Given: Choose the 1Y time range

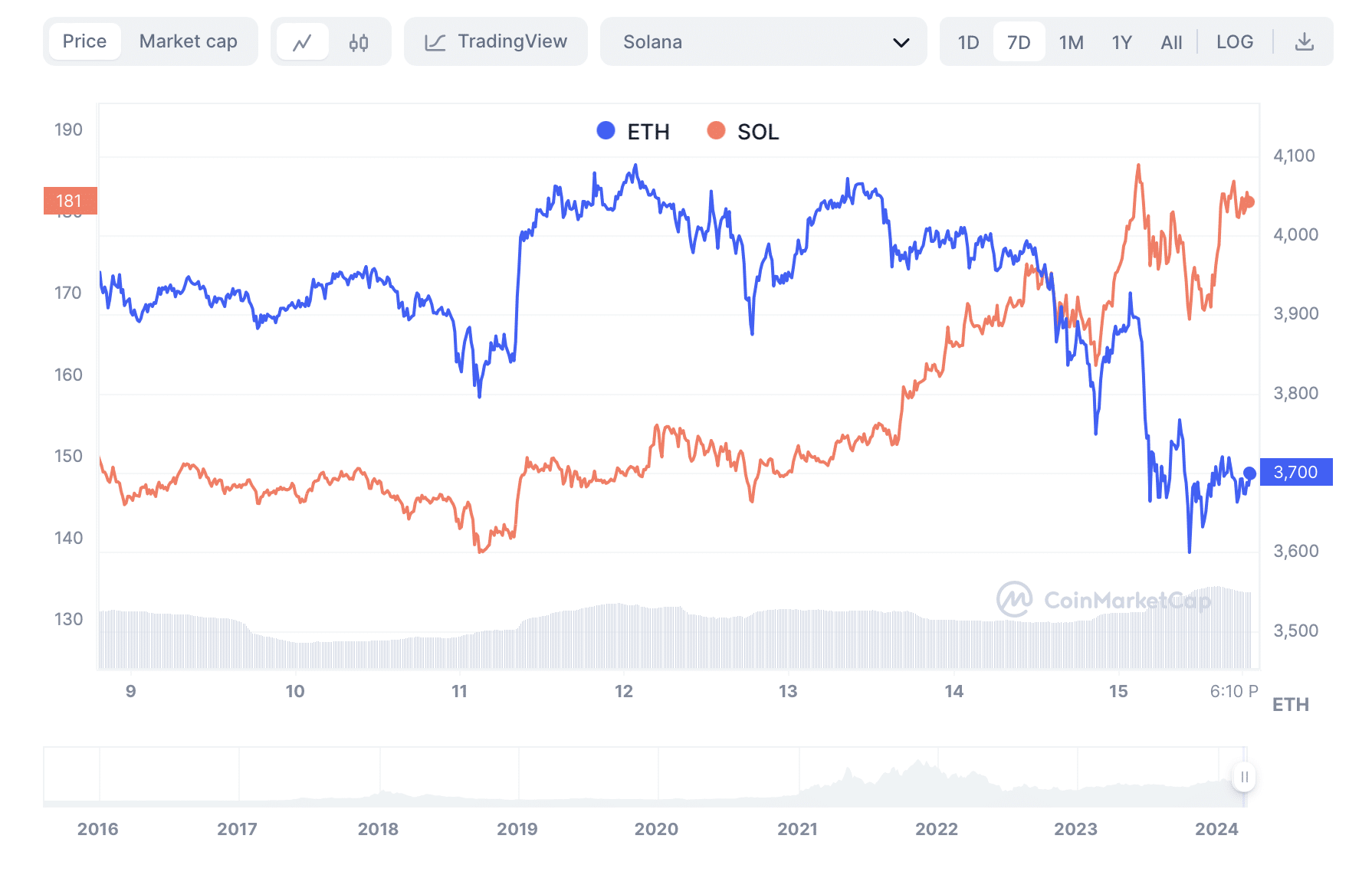Looking at the screenshot, I should pos(1121,42).
